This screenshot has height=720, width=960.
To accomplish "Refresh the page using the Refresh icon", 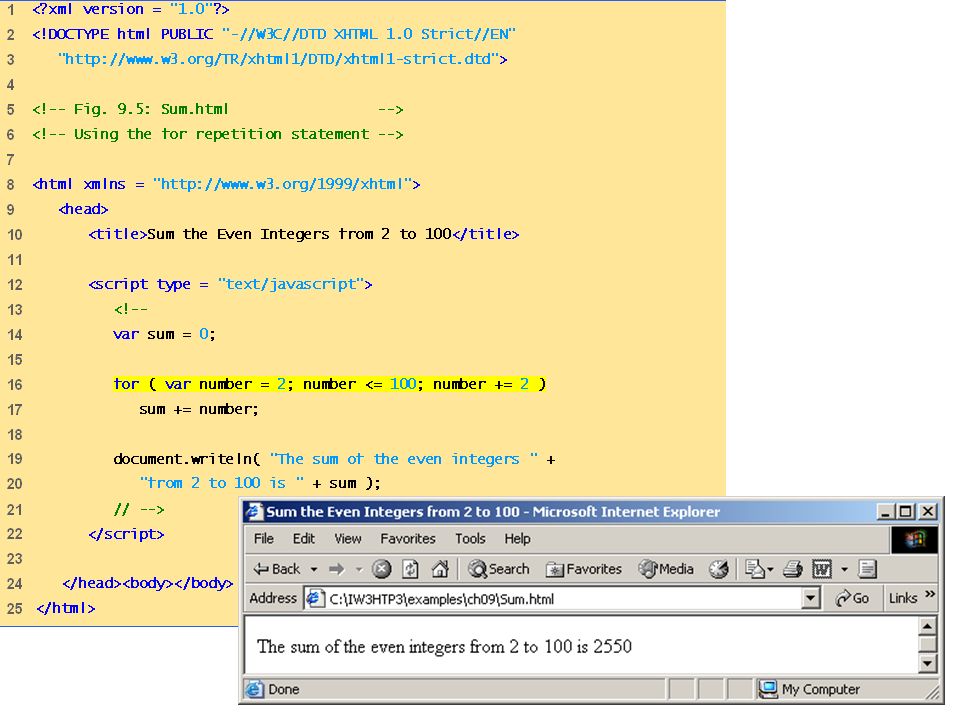I will click(410, 569).
